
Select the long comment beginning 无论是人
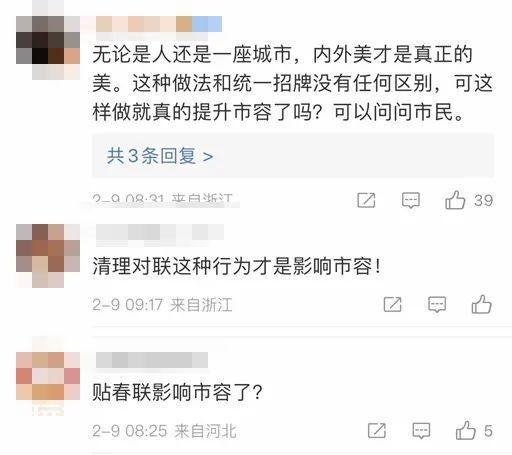[x=293, y=83]
